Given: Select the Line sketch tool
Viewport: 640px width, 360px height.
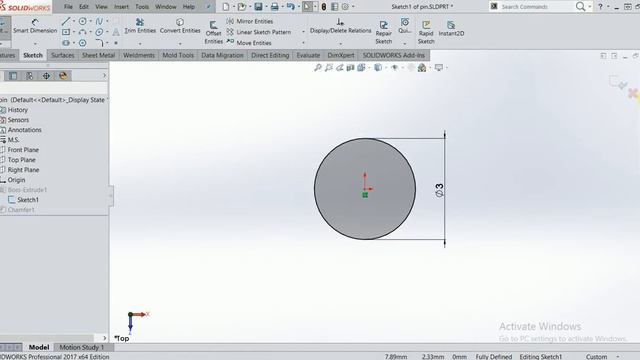Looking at the screenshot, I should 66,21.
